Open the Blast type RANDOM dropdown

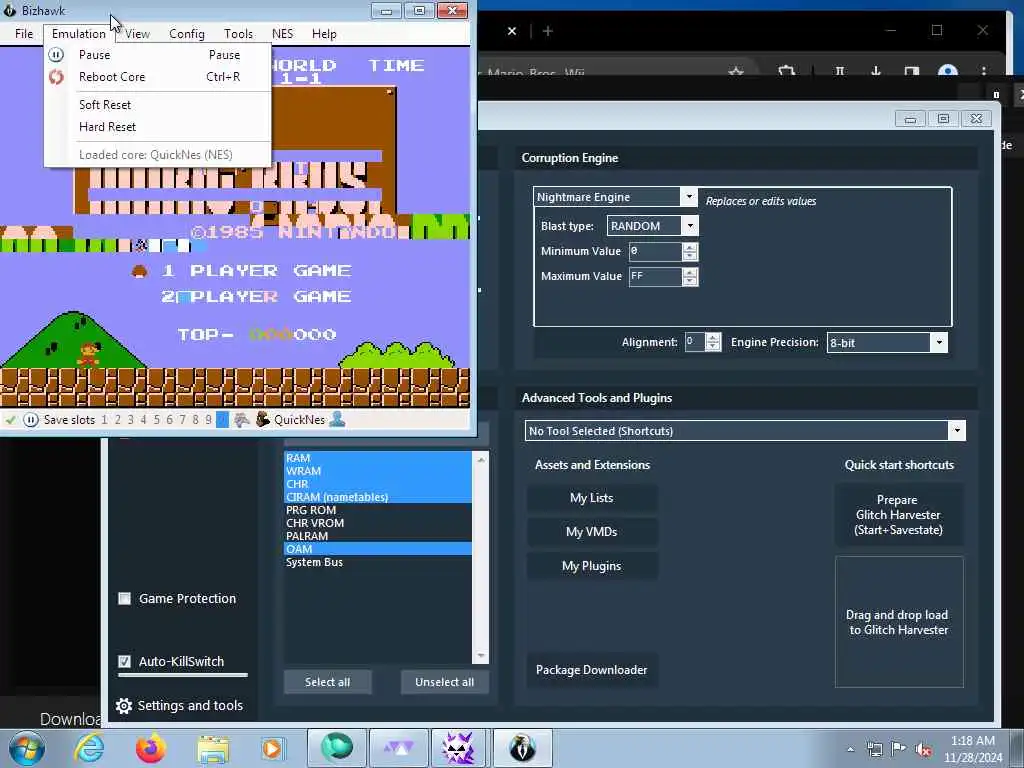coord(690,226)
